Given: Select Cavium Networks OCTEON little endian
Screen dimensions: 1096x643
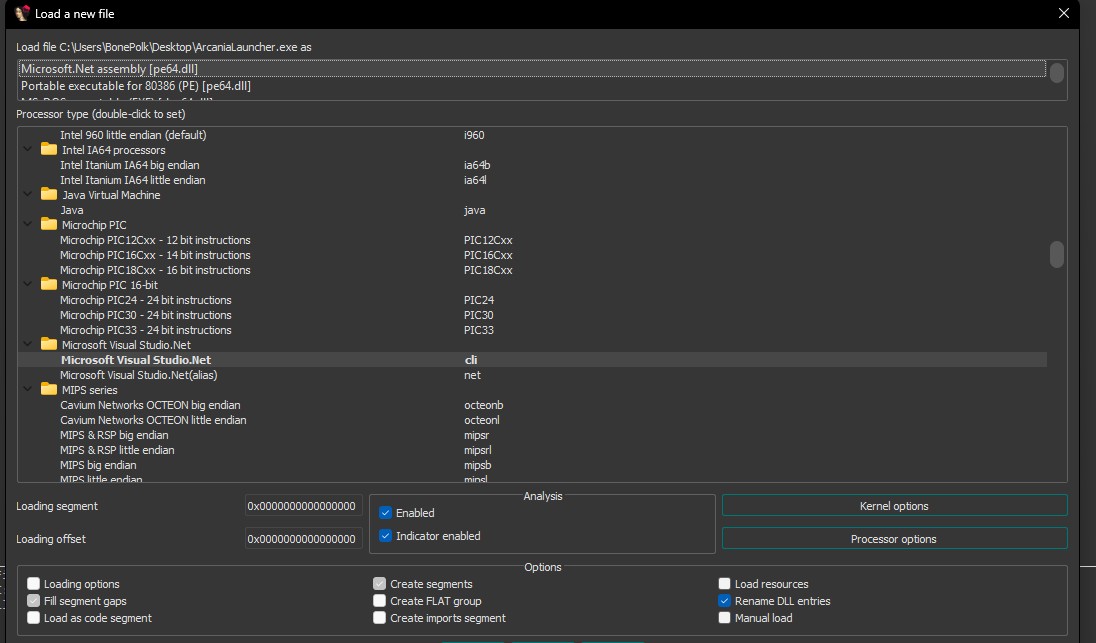Looking at the screenshot, I should [x=532, y=420].
